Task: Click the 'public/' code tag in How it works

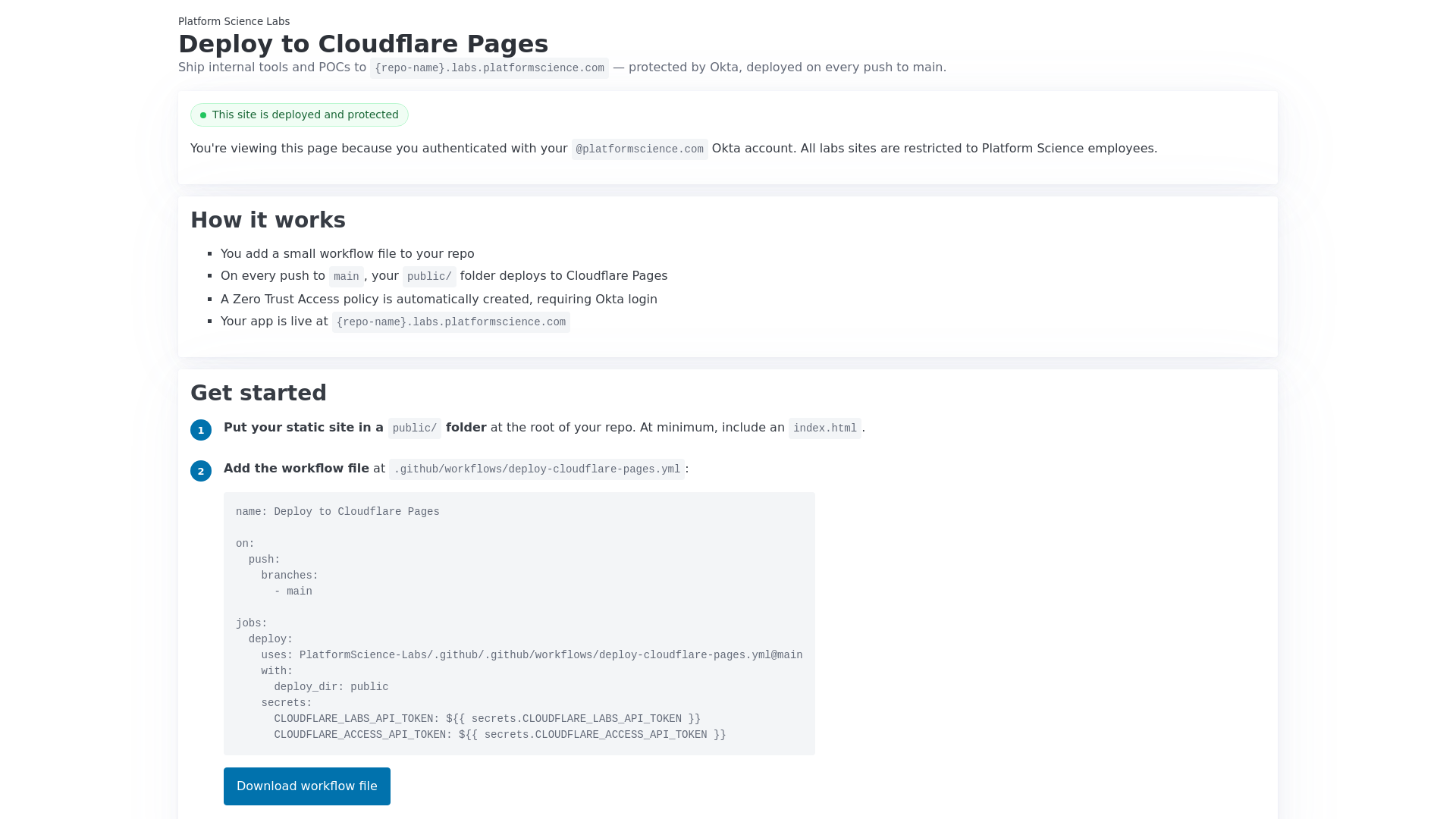Action: (429, 277)
